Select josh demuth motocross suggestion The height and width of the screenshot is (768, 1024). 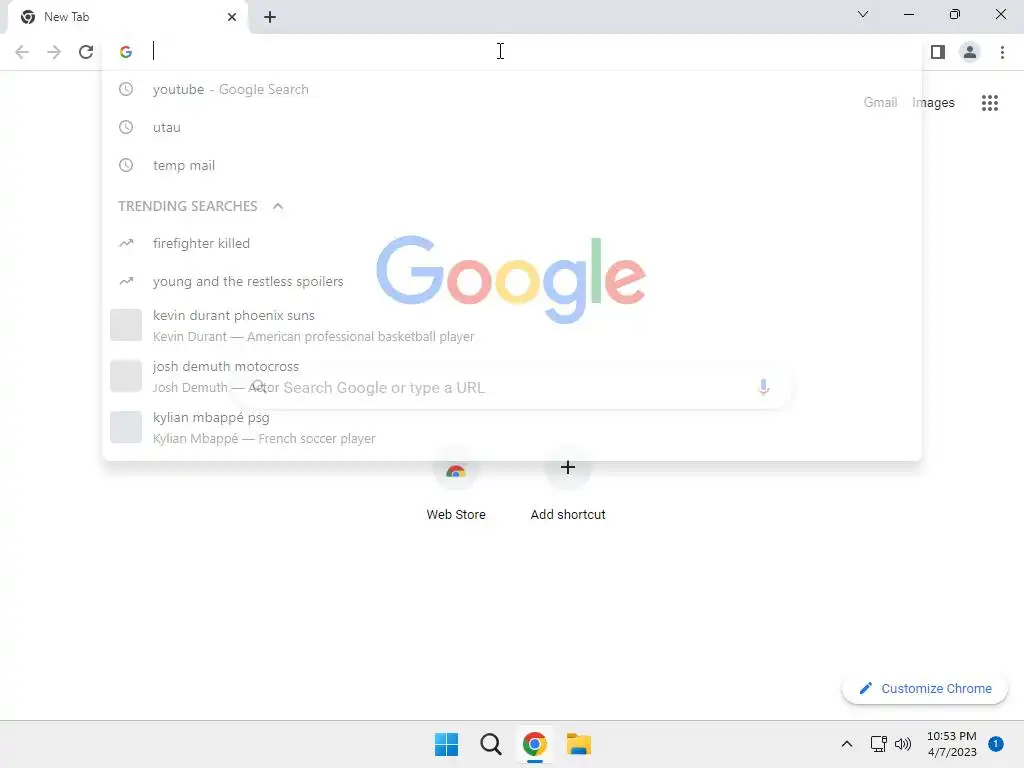pos(512,376)
